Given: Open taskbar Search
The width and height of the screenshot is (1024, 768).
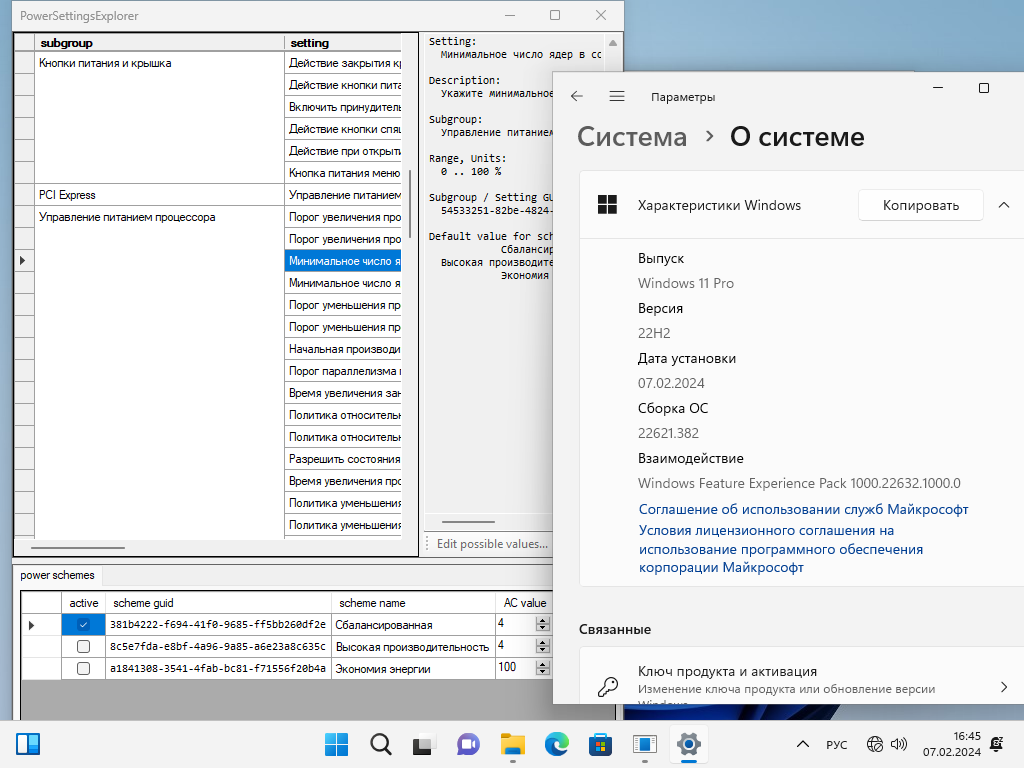Looking at the screenshot, I should click(380, 744).
